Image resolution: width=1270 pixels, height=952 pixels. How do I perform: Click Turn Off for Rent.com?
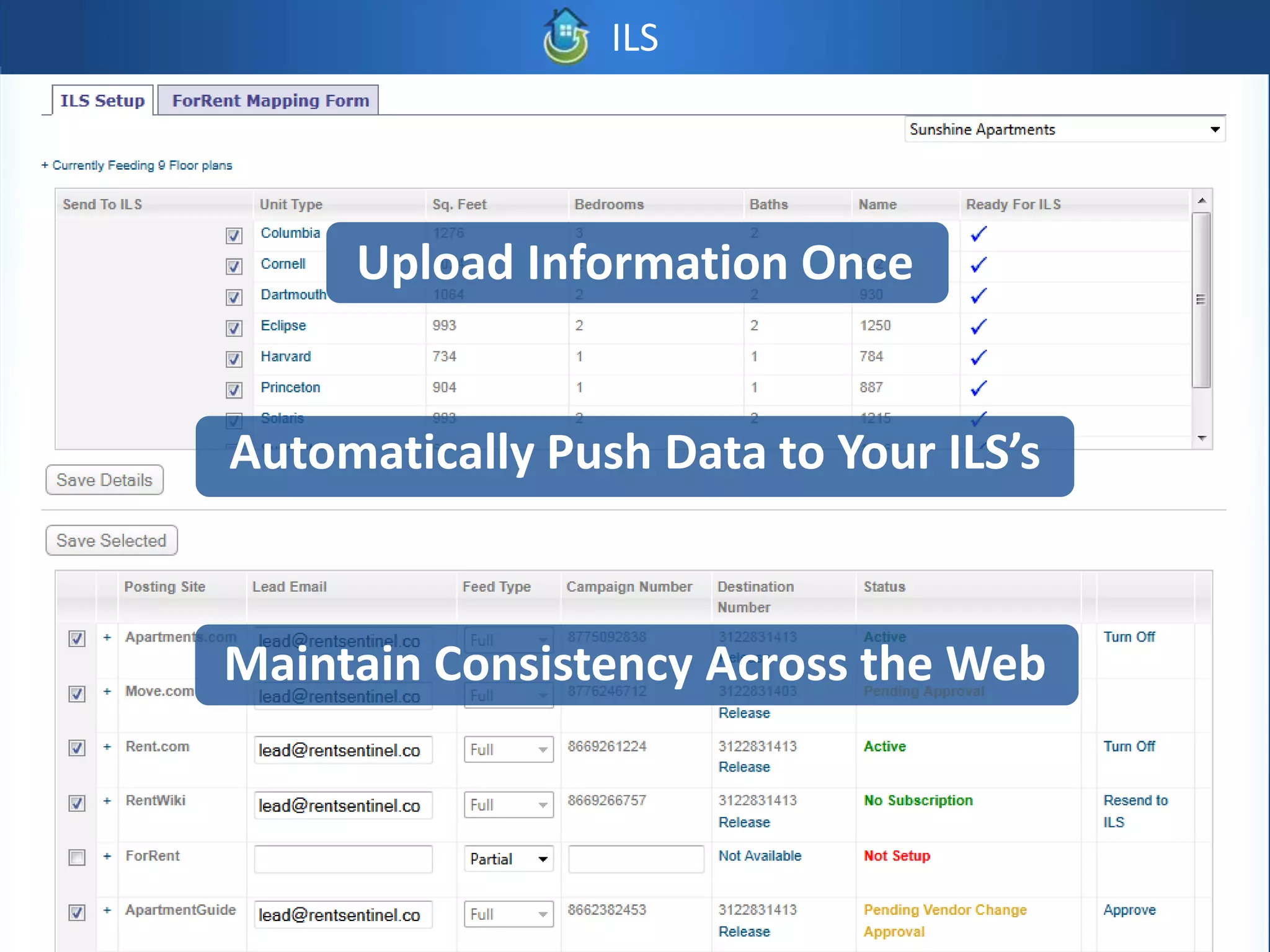(1129, 746)
